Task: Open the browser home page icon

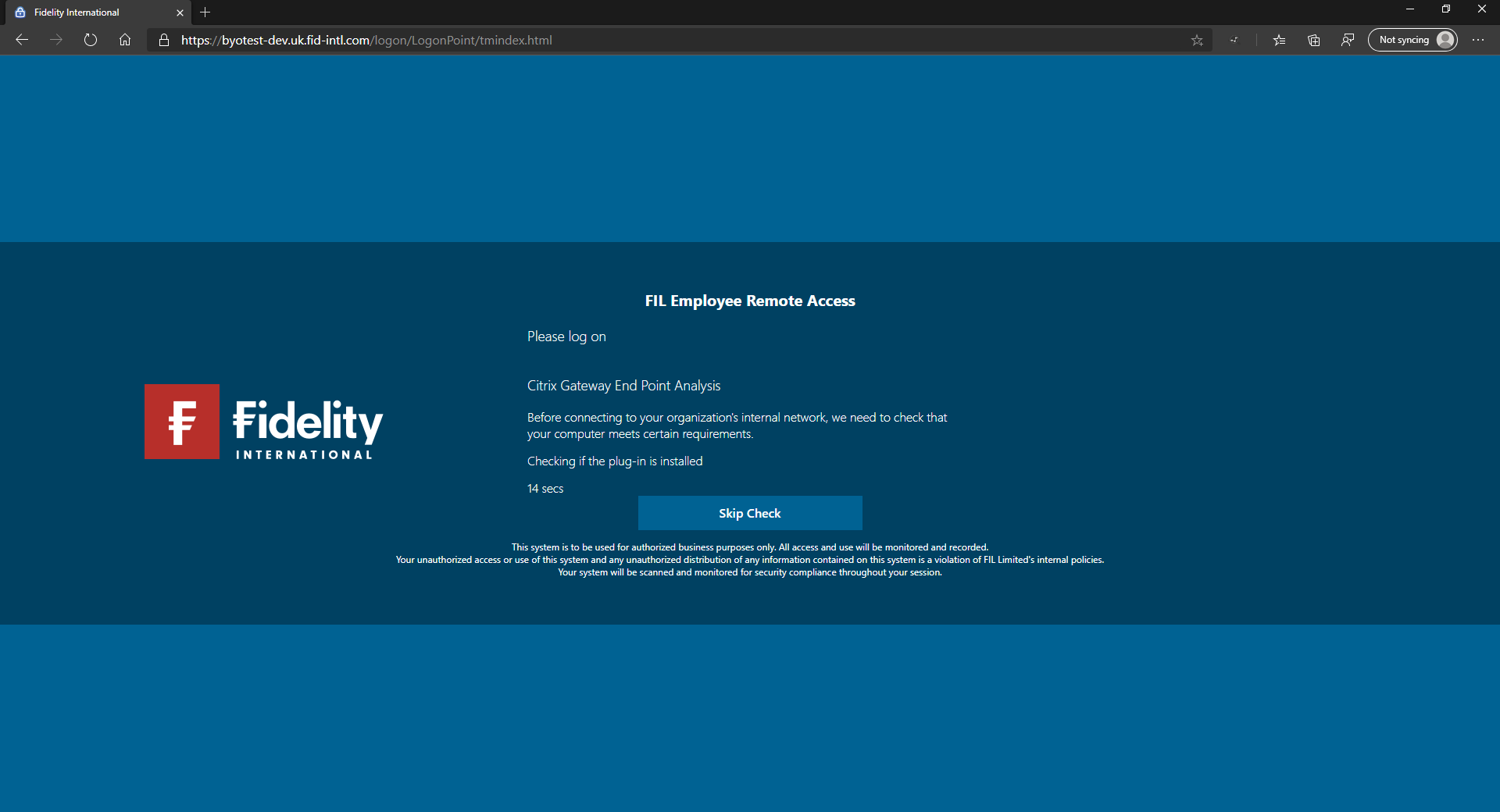Action: [125, 40]
